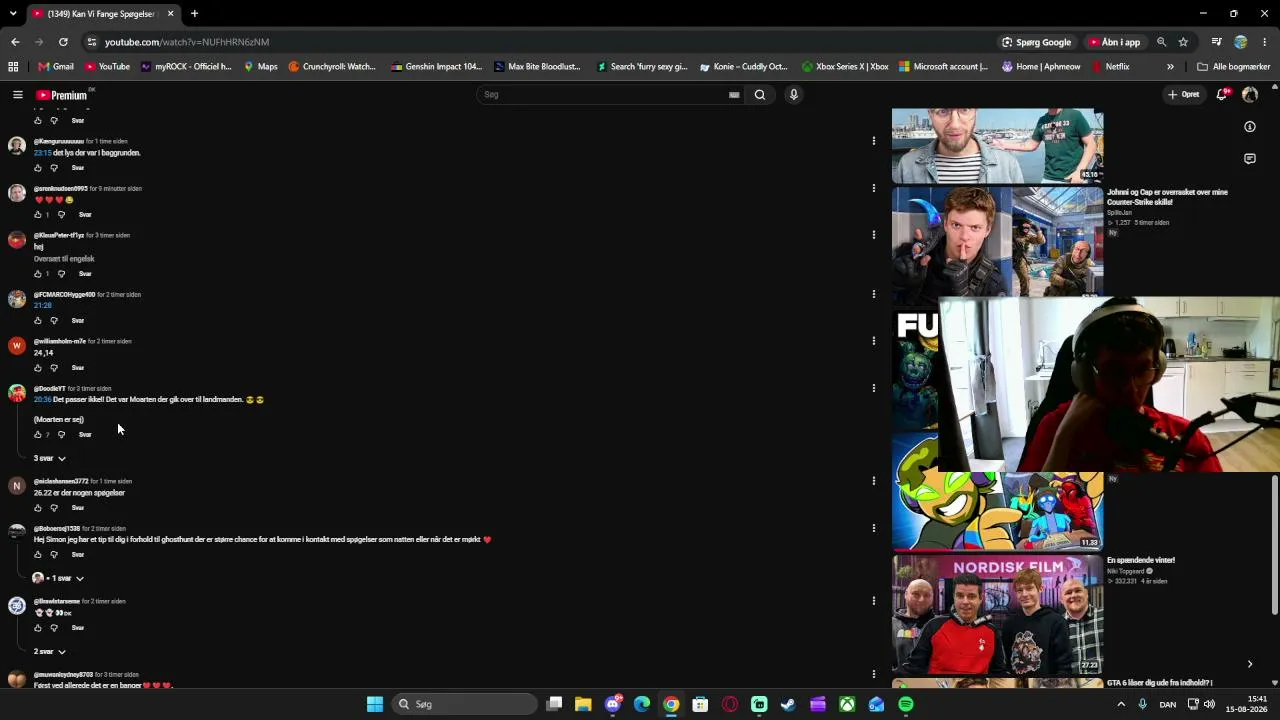1280x720 pixels.
Task: Open options menu for @Kænguruuuuuuu comment
Action: pyautogui.click(x=873, y=141)
